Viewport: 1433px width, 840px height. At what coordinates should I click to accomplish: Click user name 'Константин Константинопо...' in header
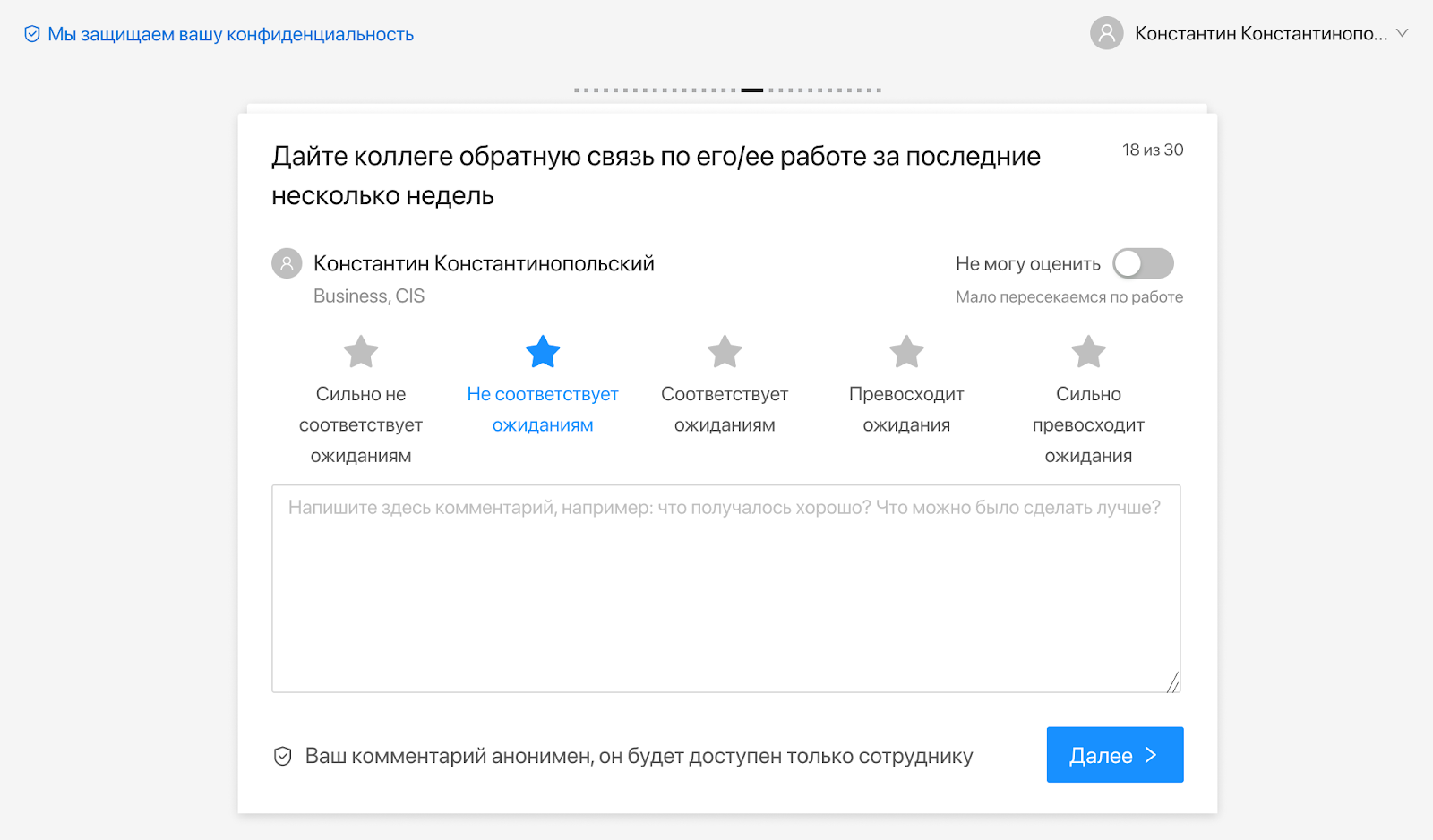[x=1261, y=33]
